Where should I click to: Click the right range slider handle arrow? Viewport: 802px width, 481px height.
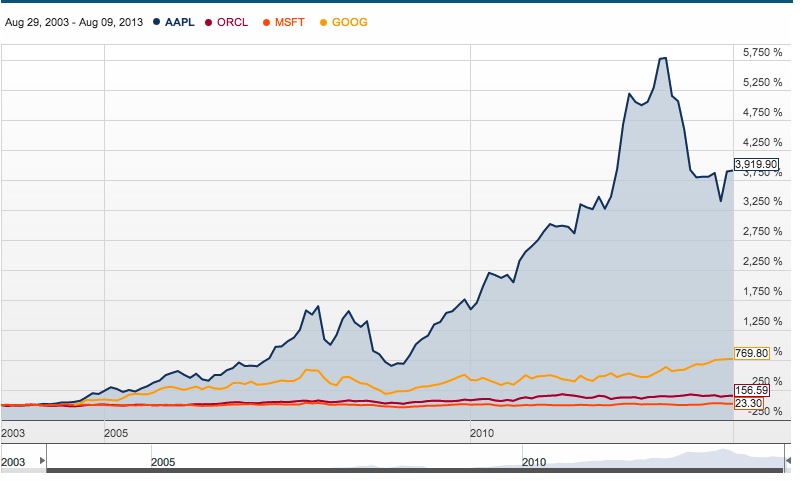(x=788, y=461)
